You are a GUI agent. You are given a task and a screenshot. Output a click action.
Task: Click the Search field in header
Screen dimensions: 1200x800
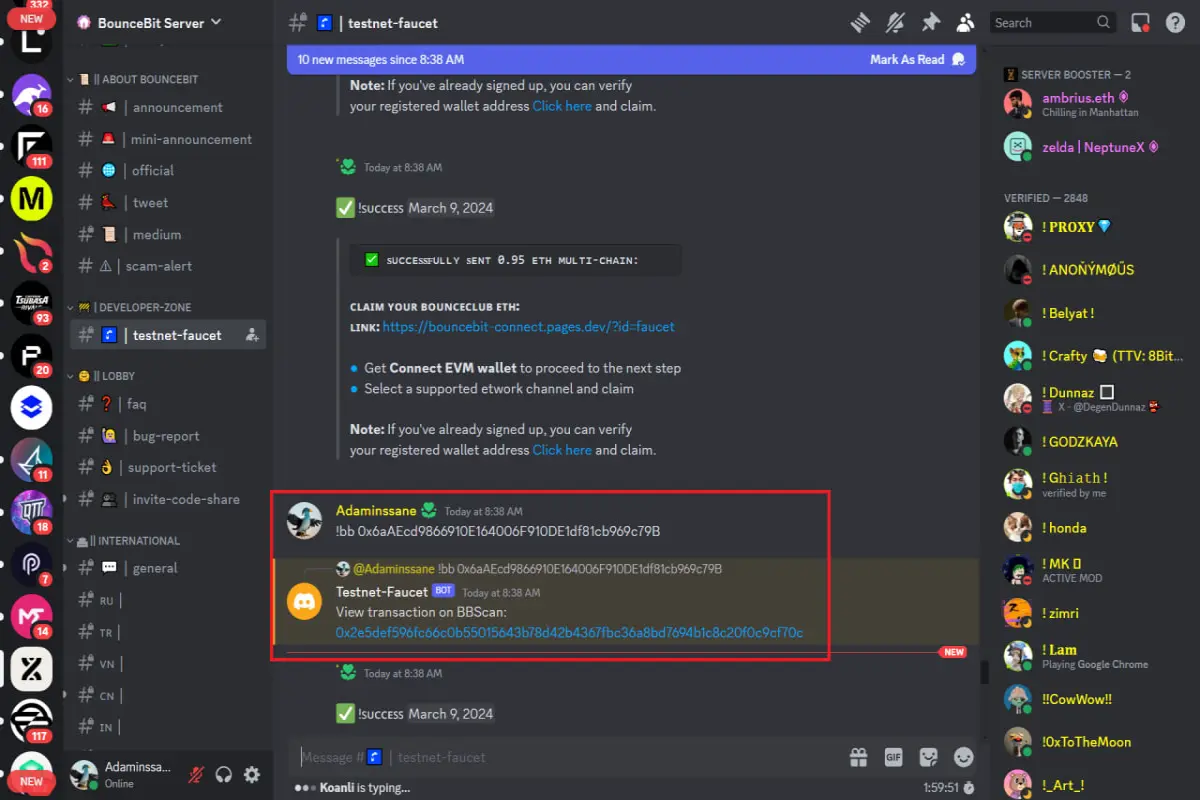tap(1053, 22)
